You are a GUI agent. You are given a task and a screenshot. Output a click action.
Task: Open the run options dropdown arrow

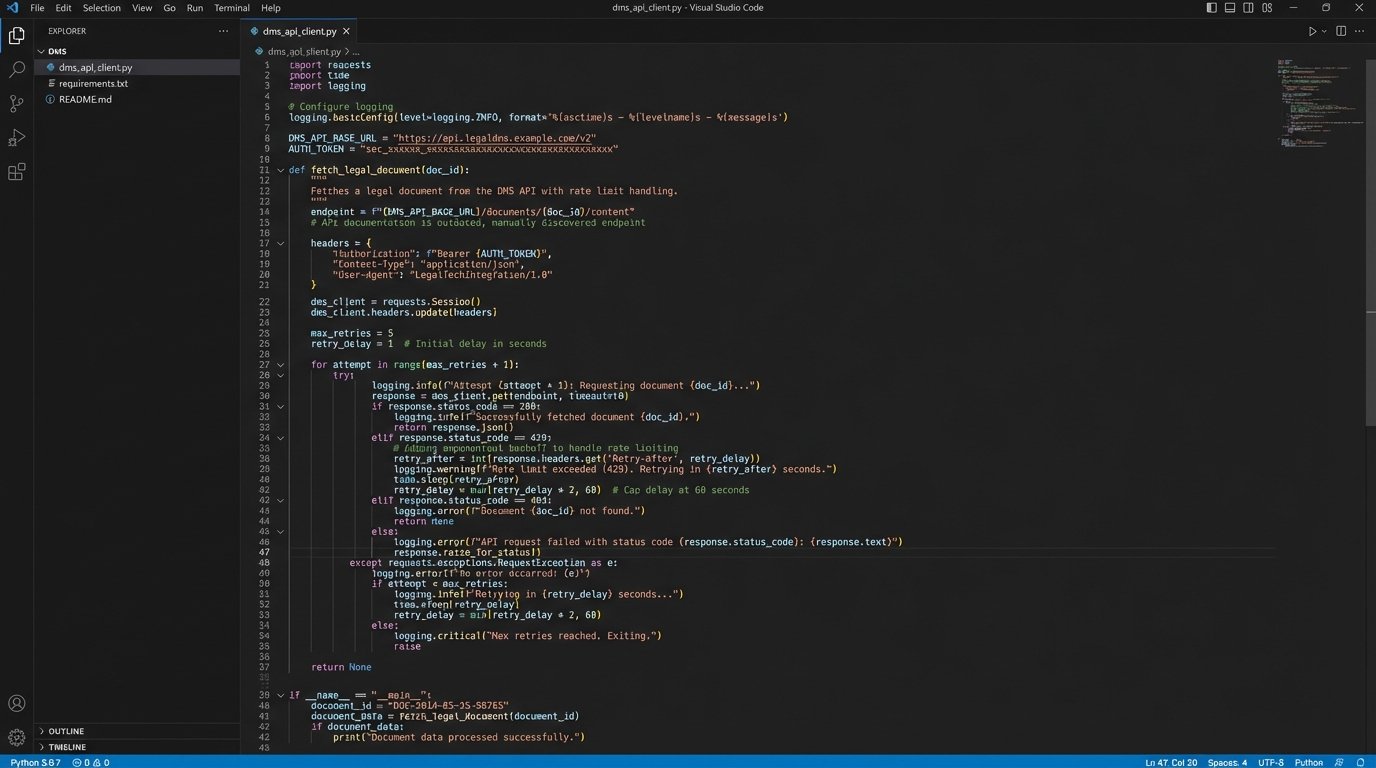1325,31
